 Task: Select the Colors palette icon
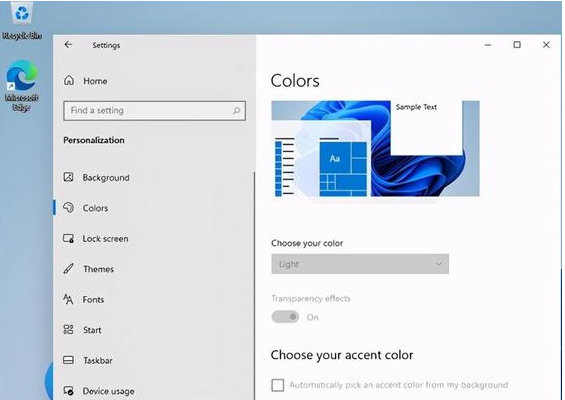pyautogui.click(x=68, y=208)
